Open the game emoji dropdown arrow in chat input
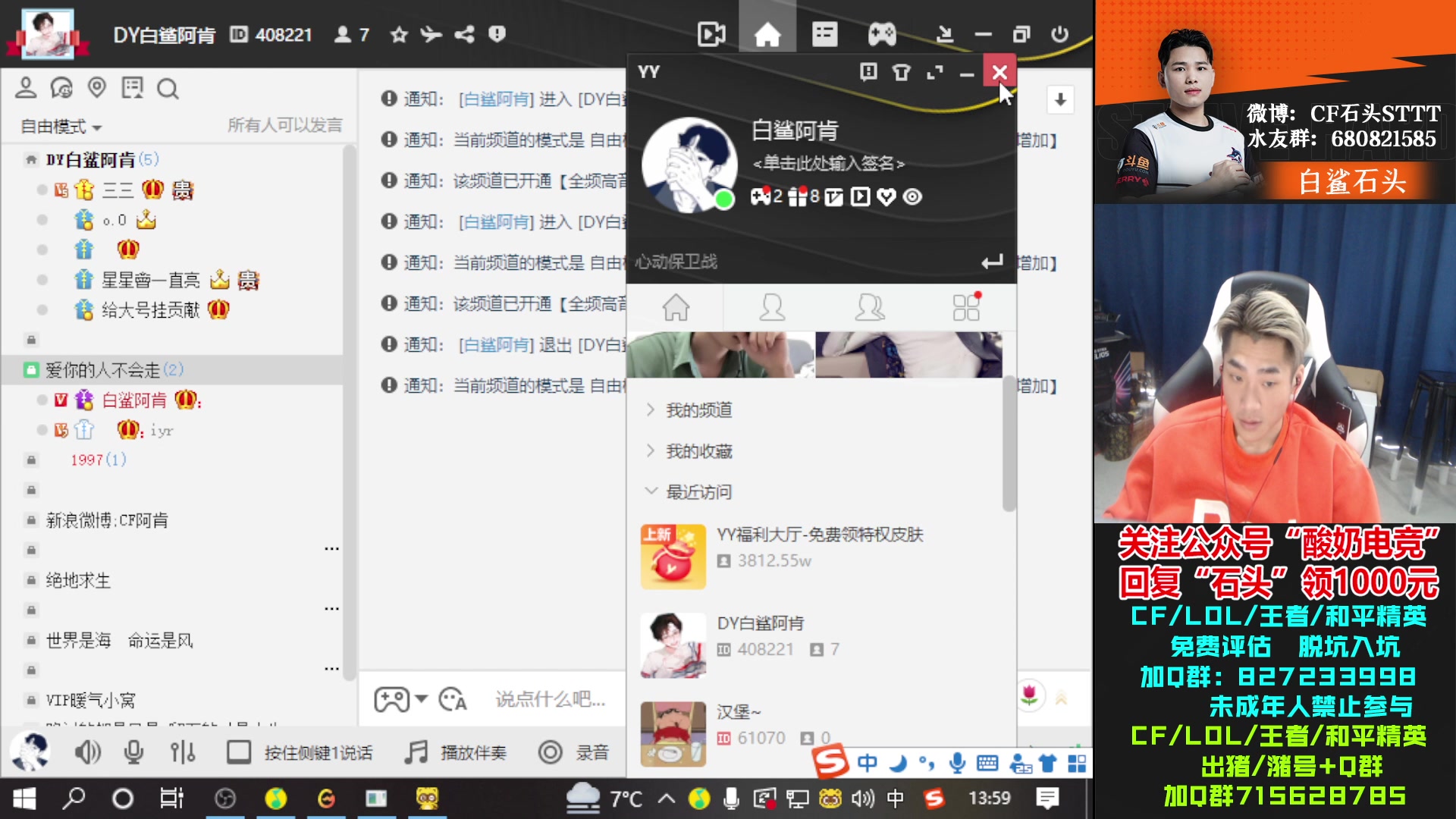Image resolution: width=1456 pixels, height=819 pixels. pos(422,698)
